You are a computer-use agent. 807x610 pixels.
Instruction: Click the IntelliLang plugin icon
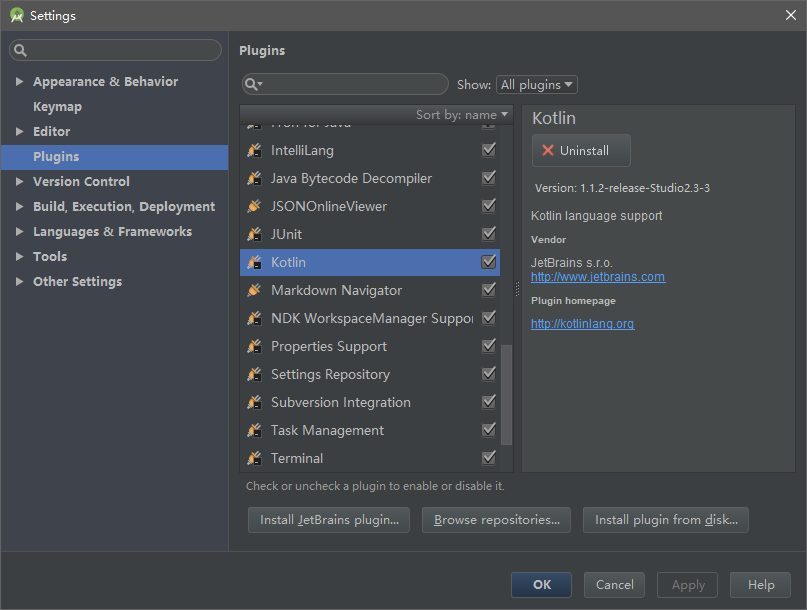coord(254,150)
